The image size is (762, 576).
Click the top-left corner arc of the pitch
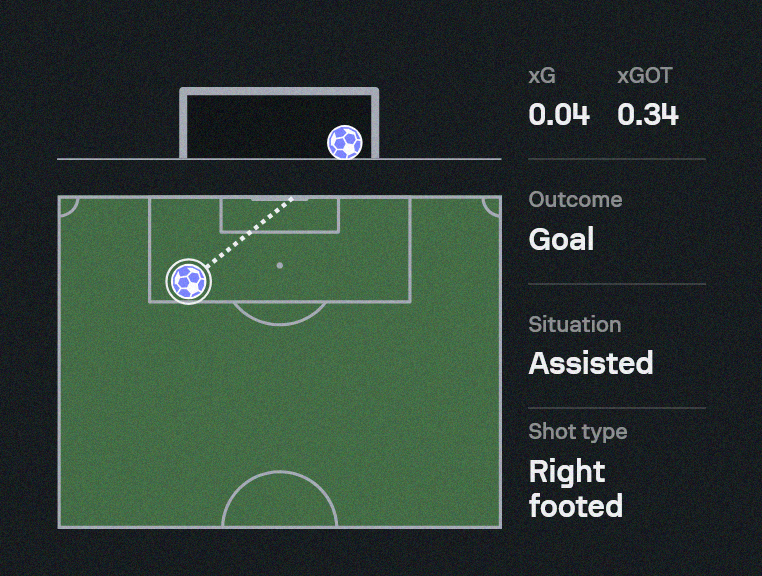pos(68,205)
